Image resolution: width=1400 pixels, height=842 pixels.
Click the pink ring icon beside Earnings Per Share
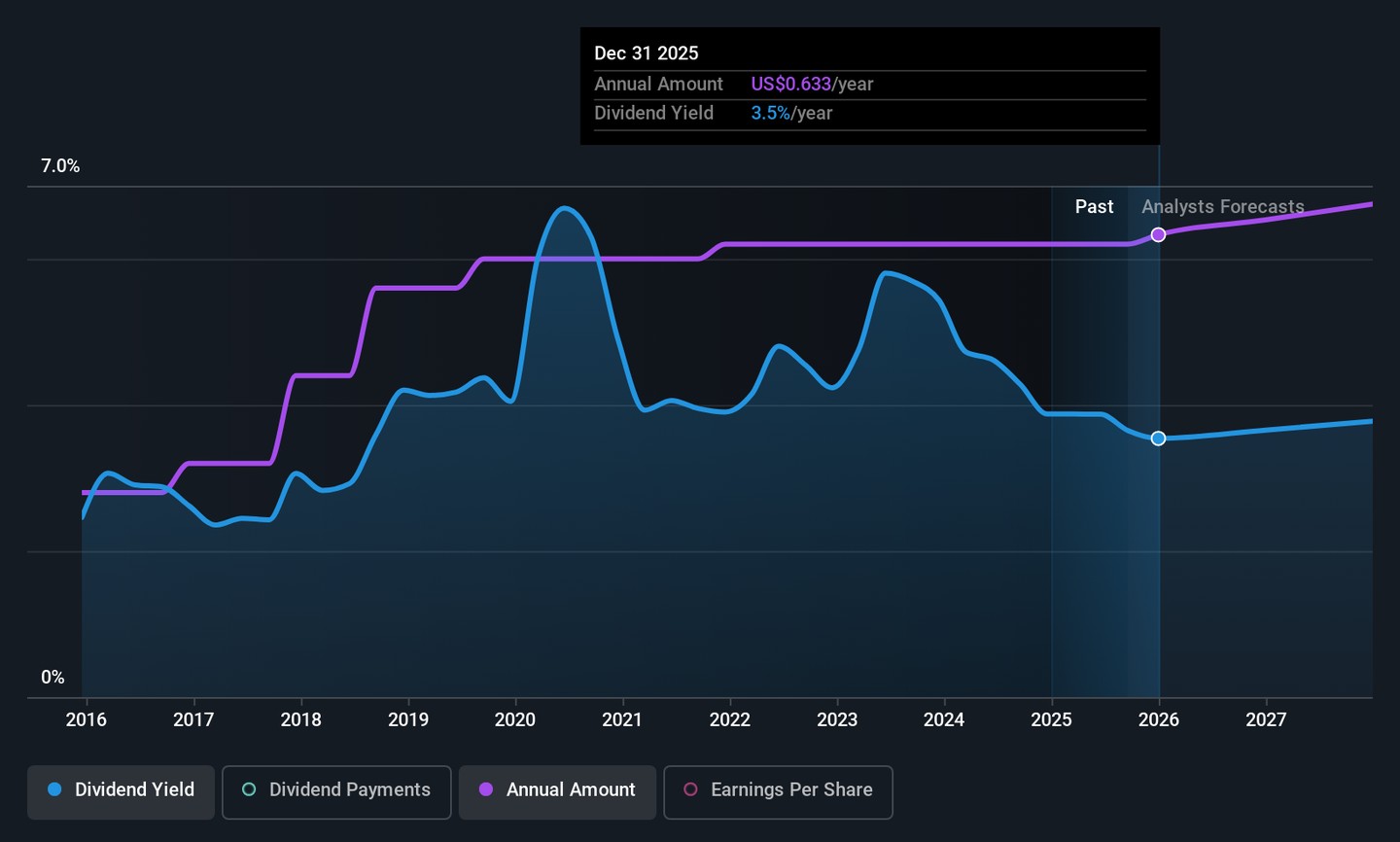coord(690,789)
